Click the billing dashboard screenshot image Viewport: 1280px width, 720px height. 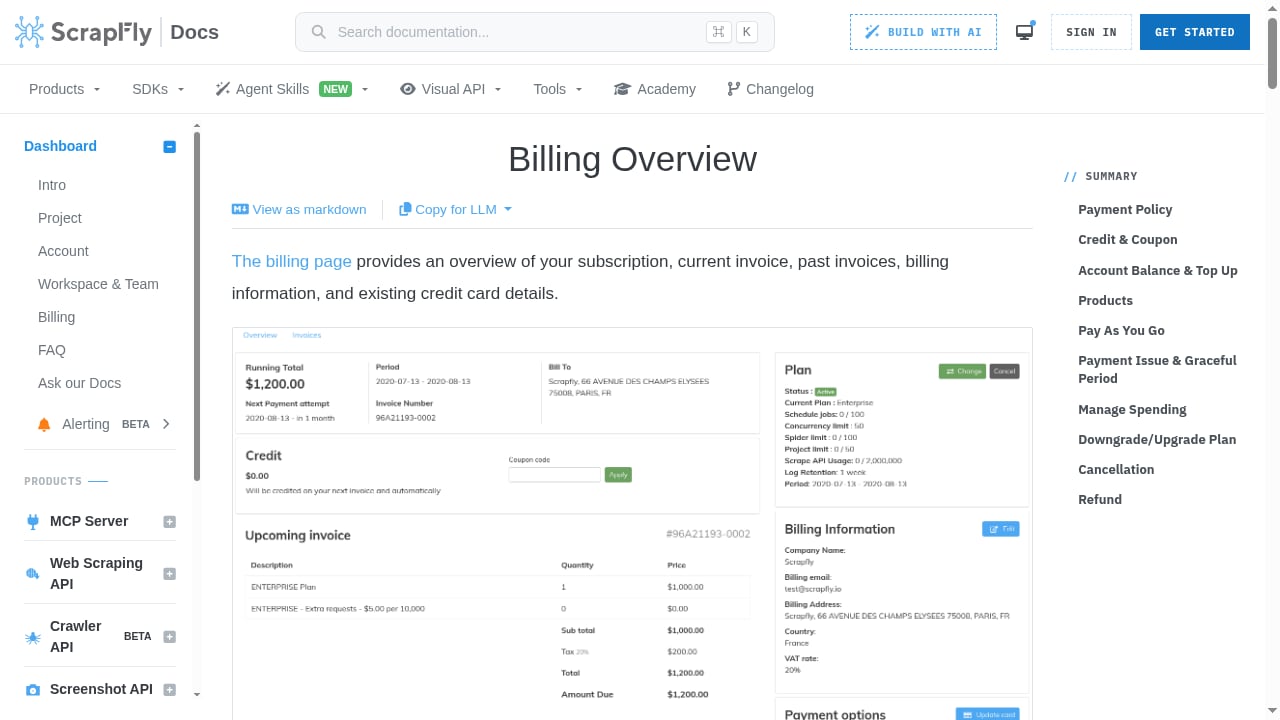pyautogui.click(x=632, y=523)
